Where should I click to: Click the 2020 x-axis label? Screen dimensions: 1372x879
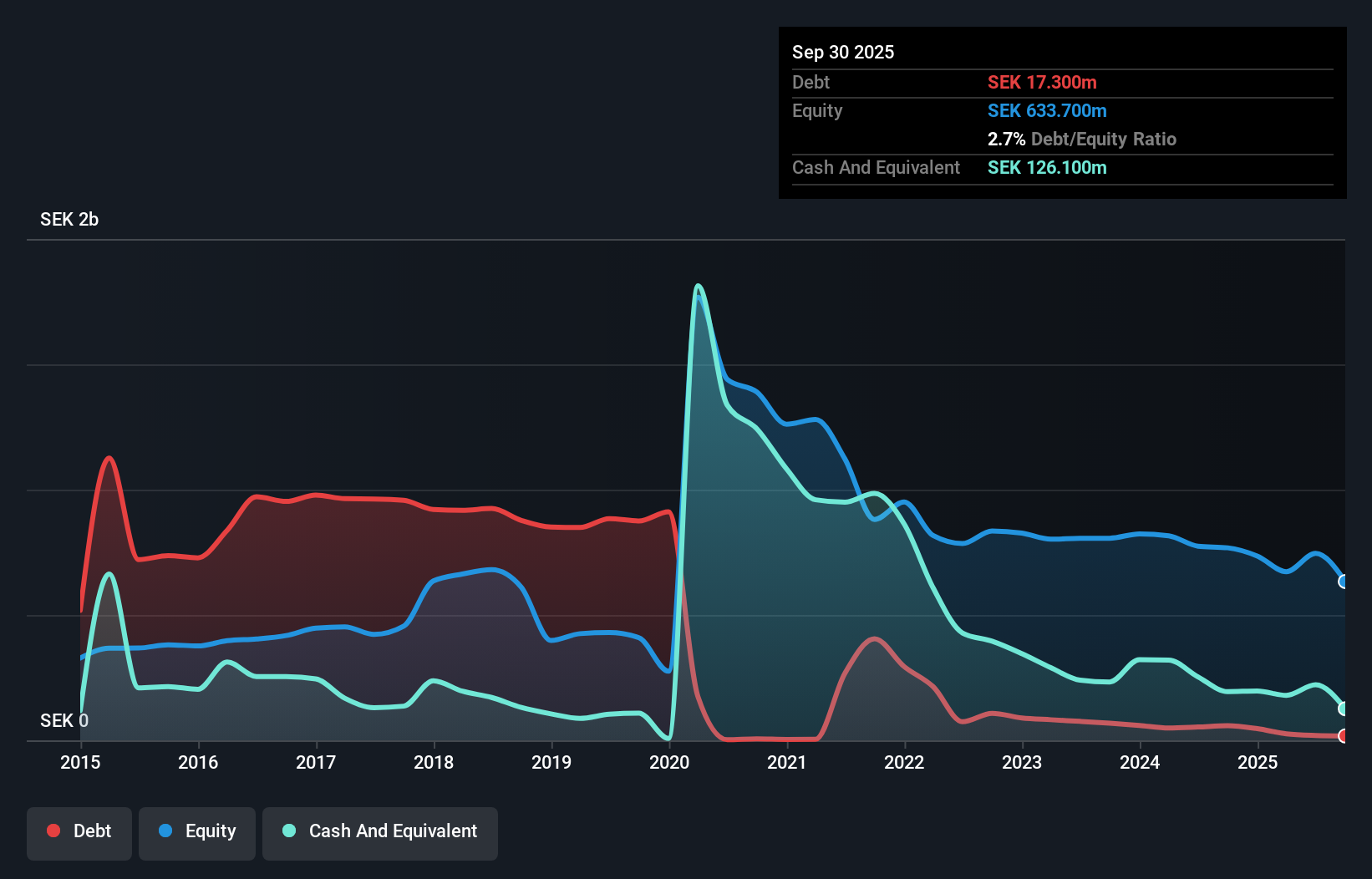point(669,762)
